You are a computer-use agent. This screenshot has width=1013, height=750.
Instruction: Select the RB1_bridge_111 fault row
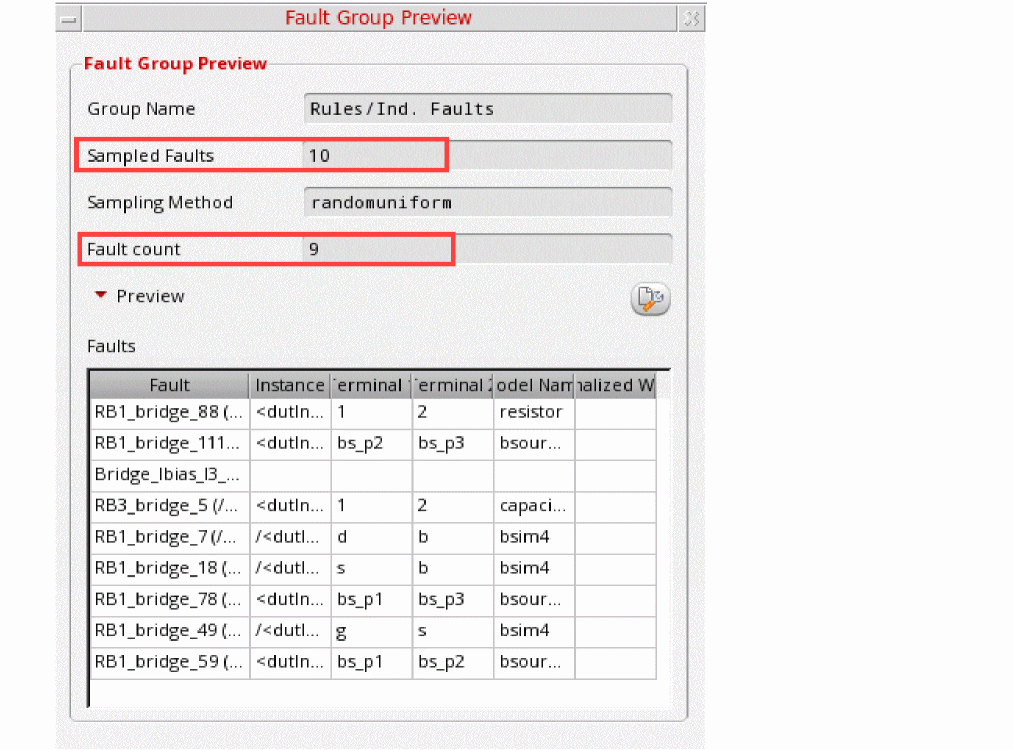[x=373, y=444]
